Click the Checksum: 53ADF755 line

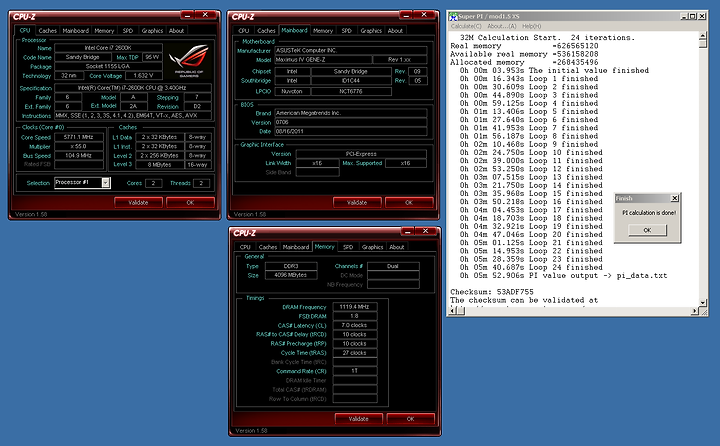tap(492, 292)
